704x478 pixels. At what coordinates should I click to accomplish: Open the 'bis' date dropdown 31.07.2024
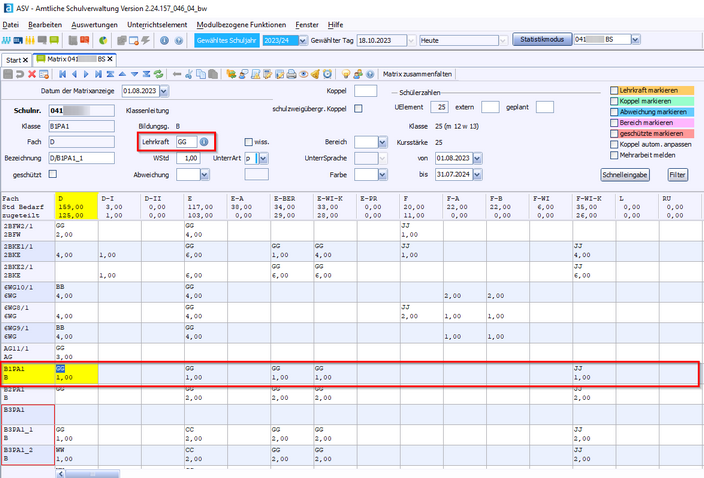coord(478,175)
